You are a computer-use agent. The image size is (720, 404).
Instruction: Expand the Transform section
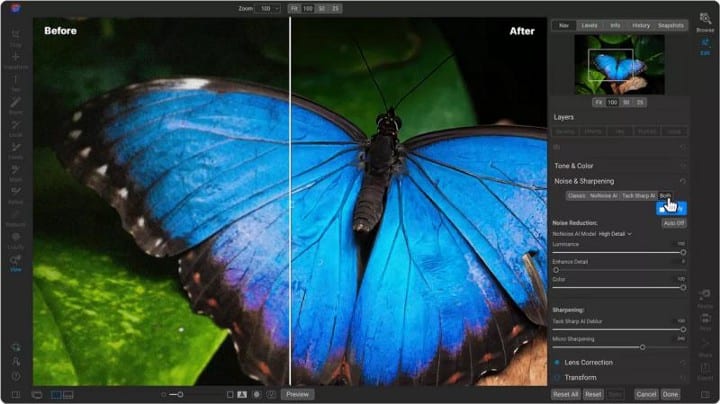click(580, 377)
